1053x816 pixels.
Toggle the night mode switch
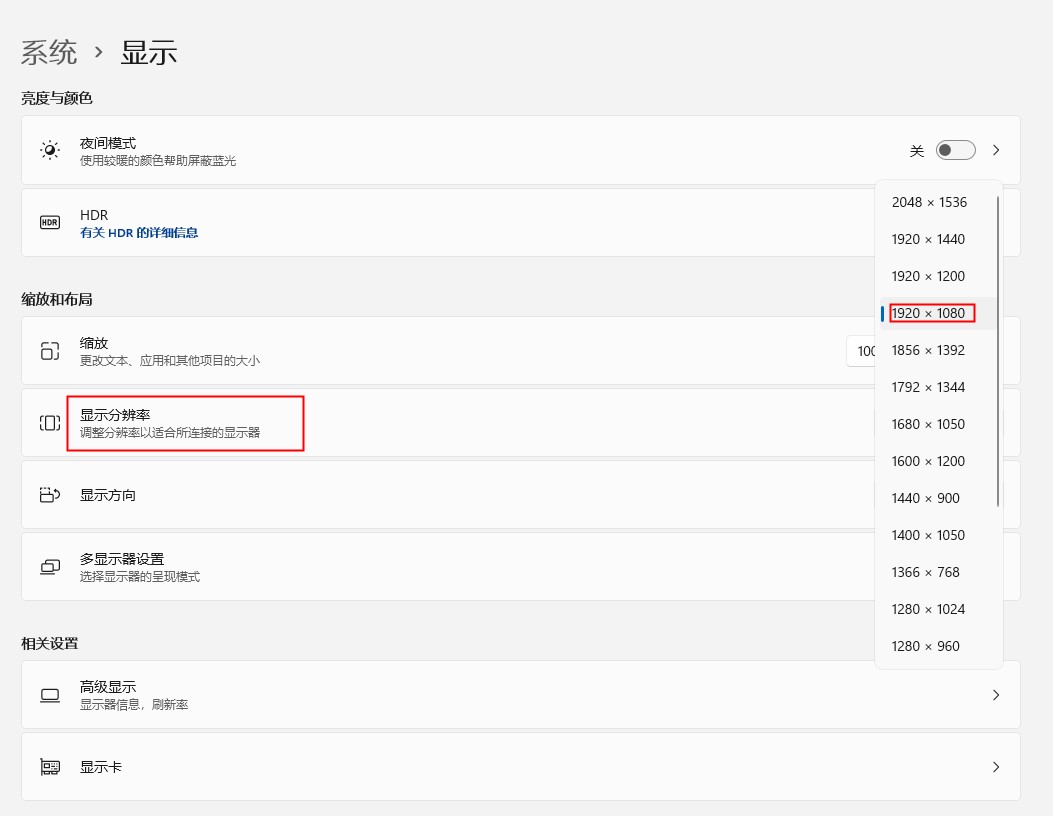pos(955,150)
